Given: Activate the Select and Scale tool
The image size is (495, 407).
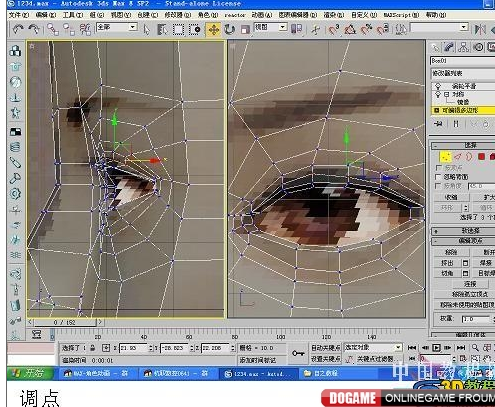Looking at the screenshot, I should point(245,29).
